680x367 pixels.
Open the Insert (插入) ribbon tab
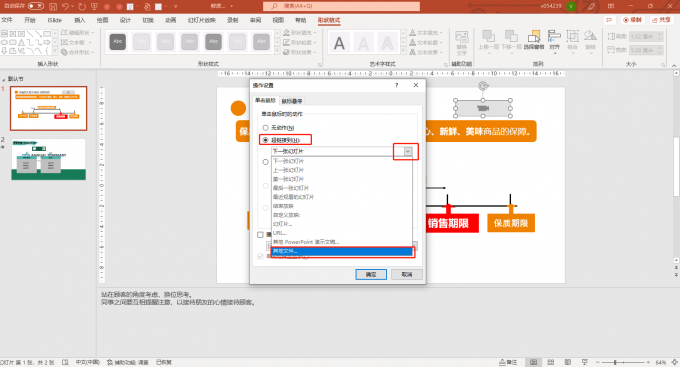80,20
